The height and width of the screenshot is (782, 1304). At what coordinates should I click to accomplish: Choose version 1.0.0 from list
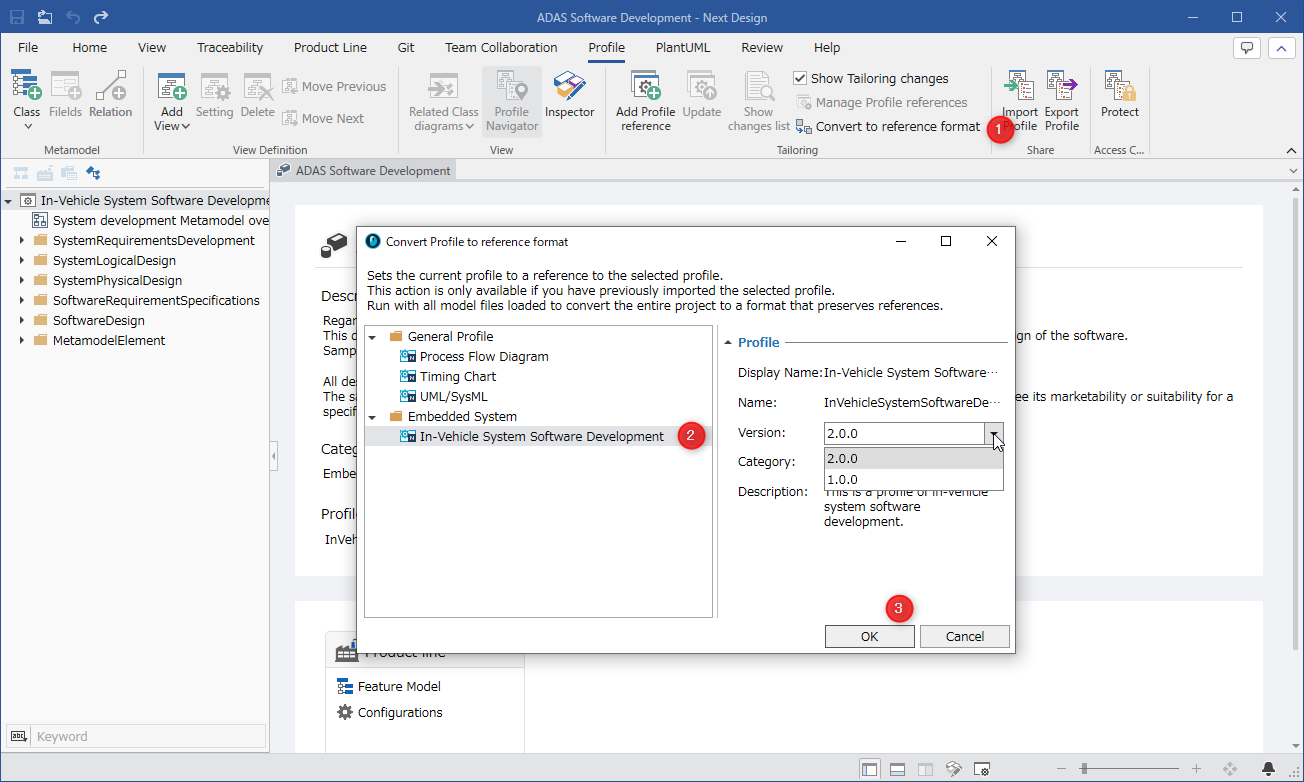click(913, 479)
